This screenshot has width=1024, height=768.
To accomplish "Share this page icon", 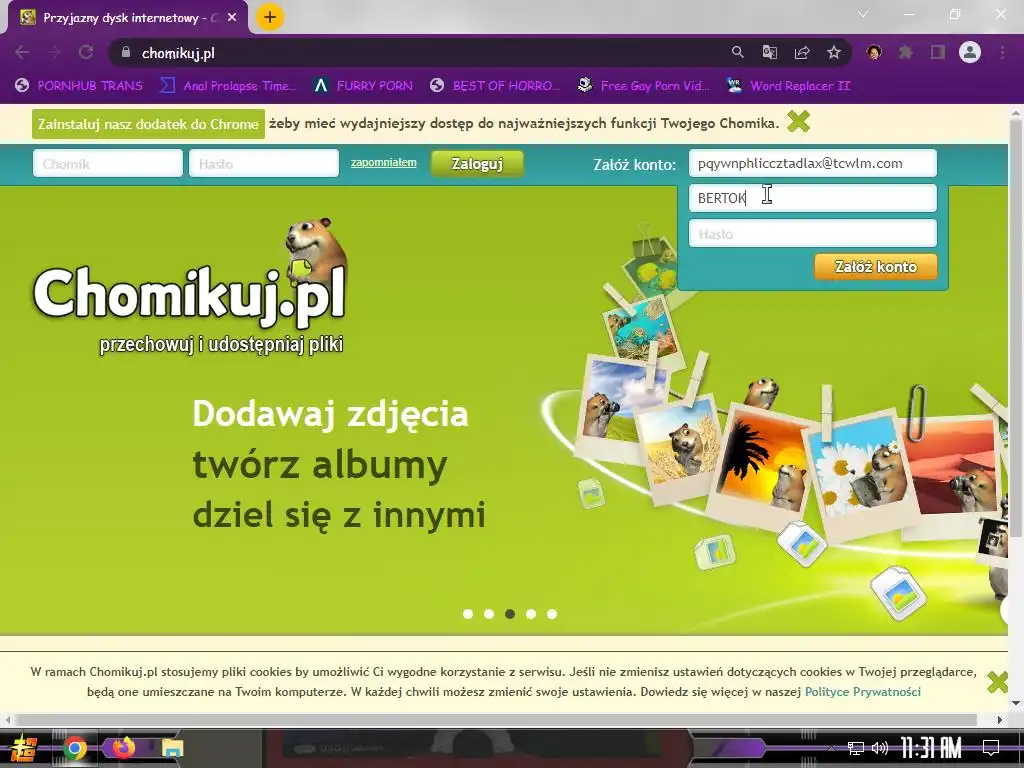I will [802, 52].
